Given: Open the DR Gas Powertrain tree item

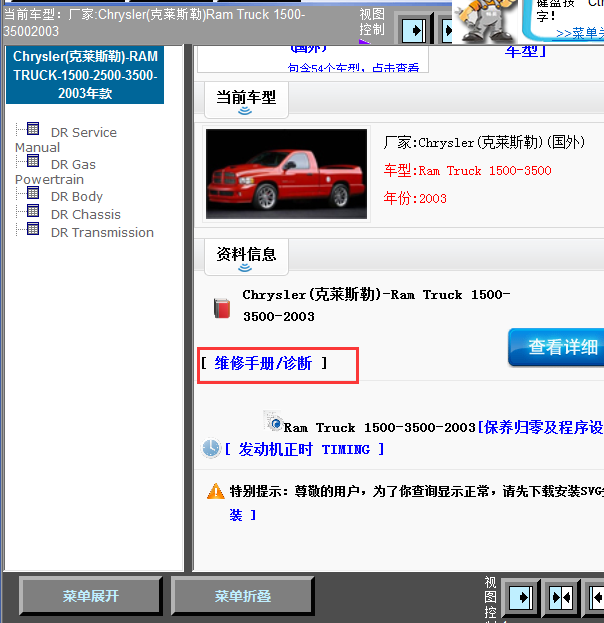Looking at the screenshot, I should [56, 172].
